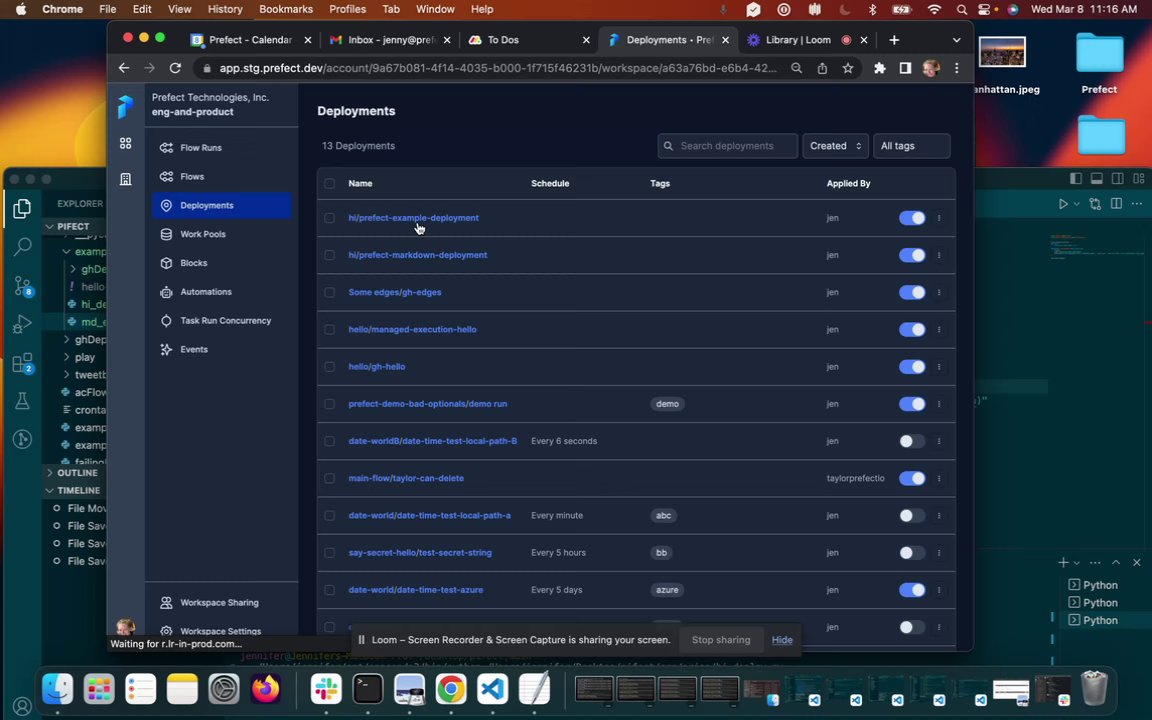Open workspaces grid icon in Prefect rail
Viewport: 1152px width, 720px height.
(x=126, y=143)
